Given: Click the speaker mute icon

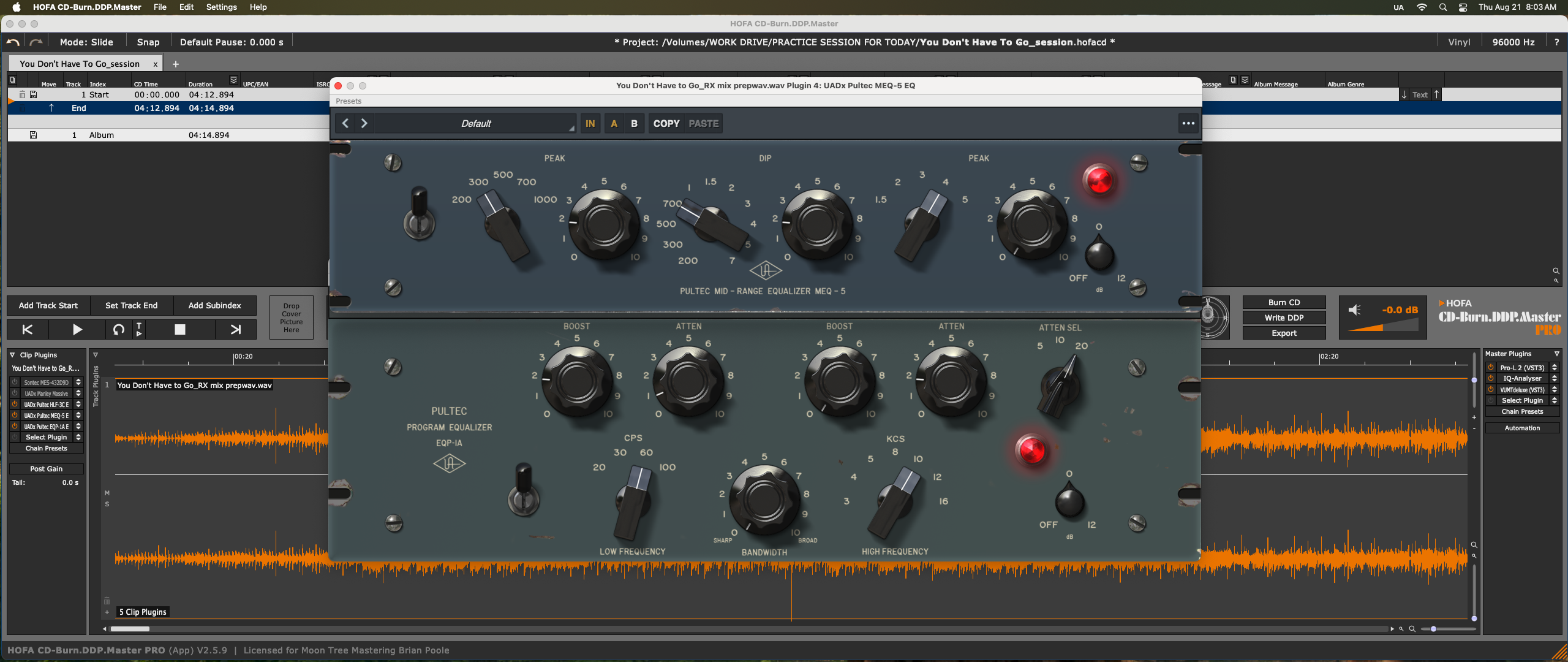Looking at the screenshot, I should [1355, 310].
